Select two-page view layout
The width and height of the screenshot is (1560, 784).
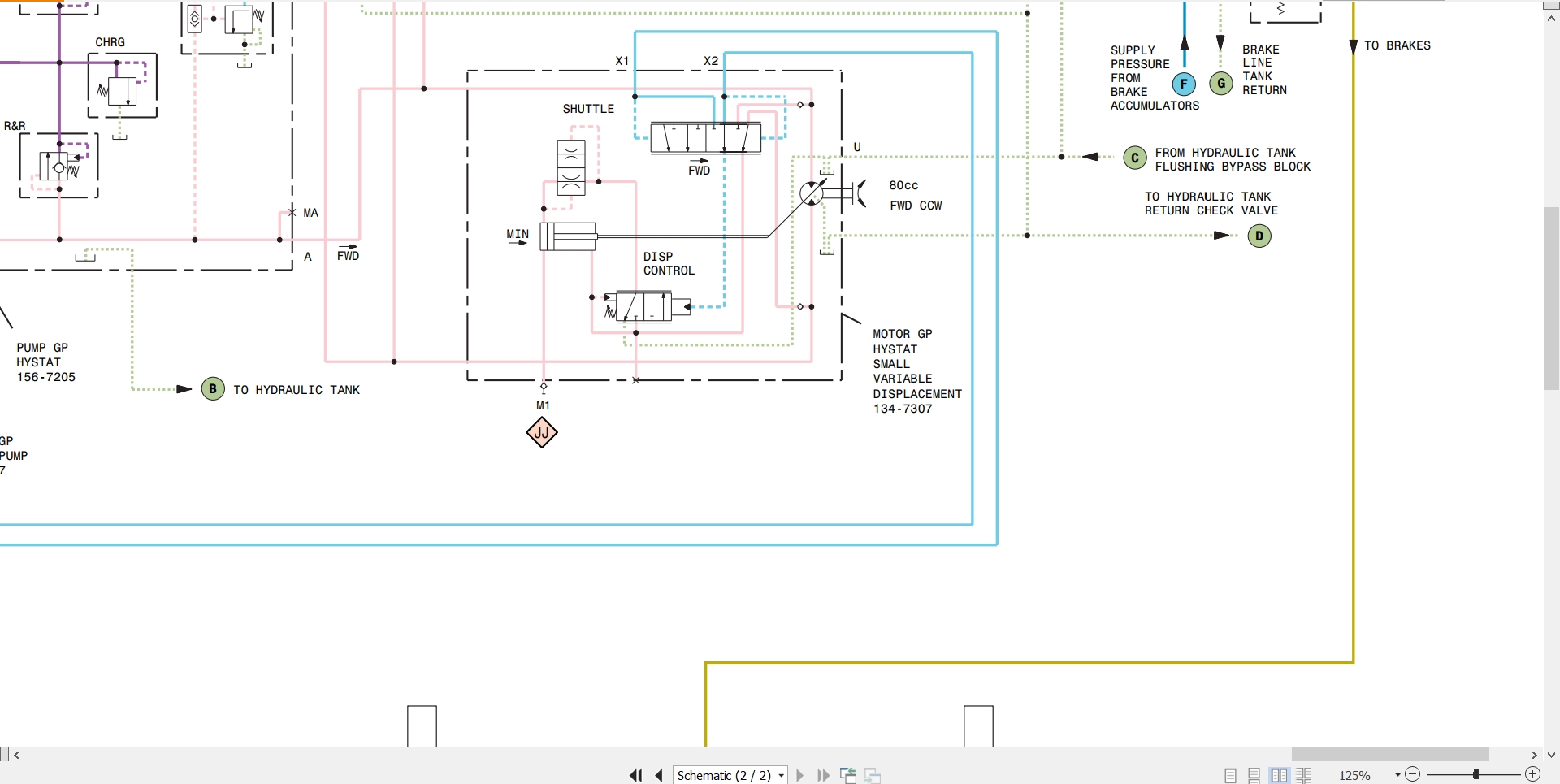click(1279, 775)
